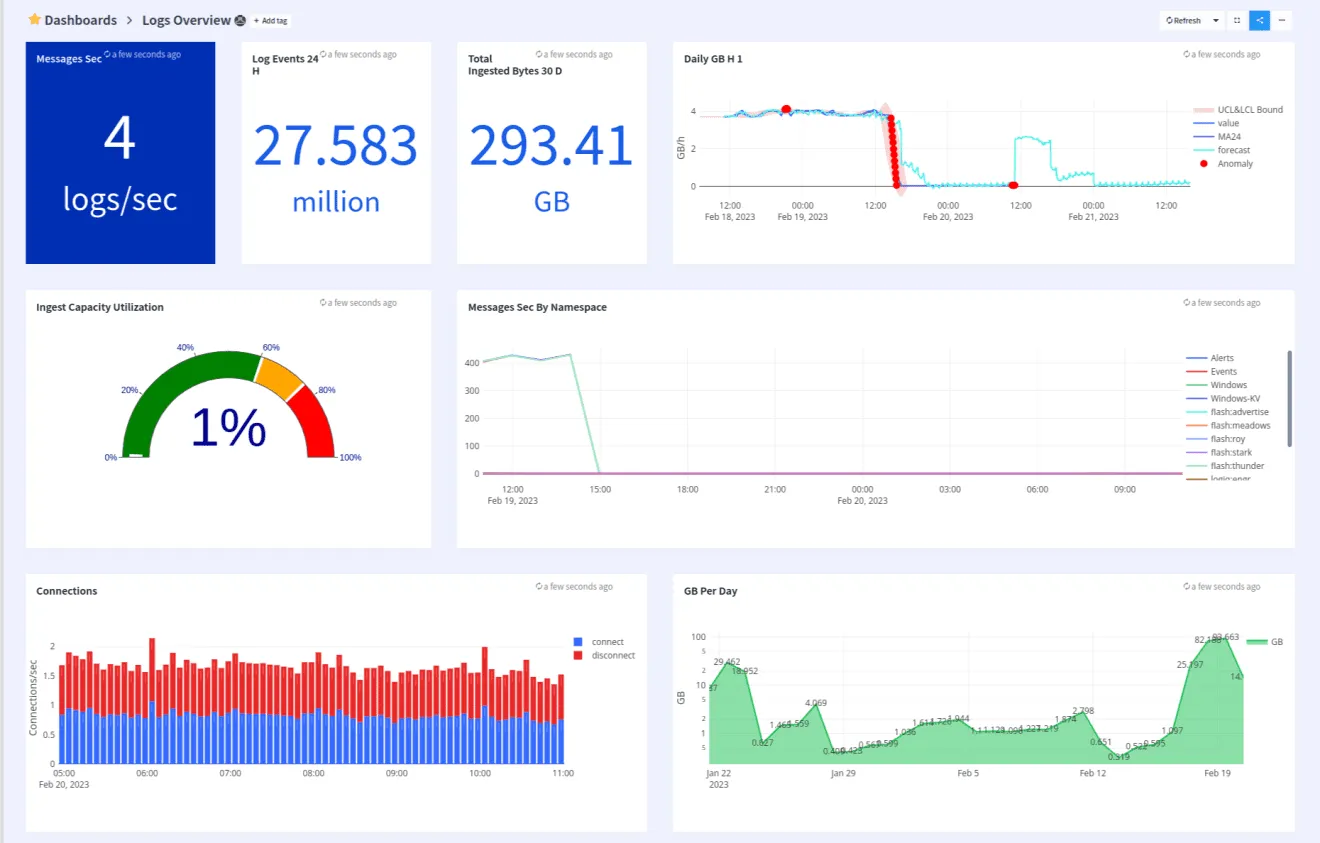Click the Add tag button
The width and height of the screenshot is (1320, 843).
271,20
